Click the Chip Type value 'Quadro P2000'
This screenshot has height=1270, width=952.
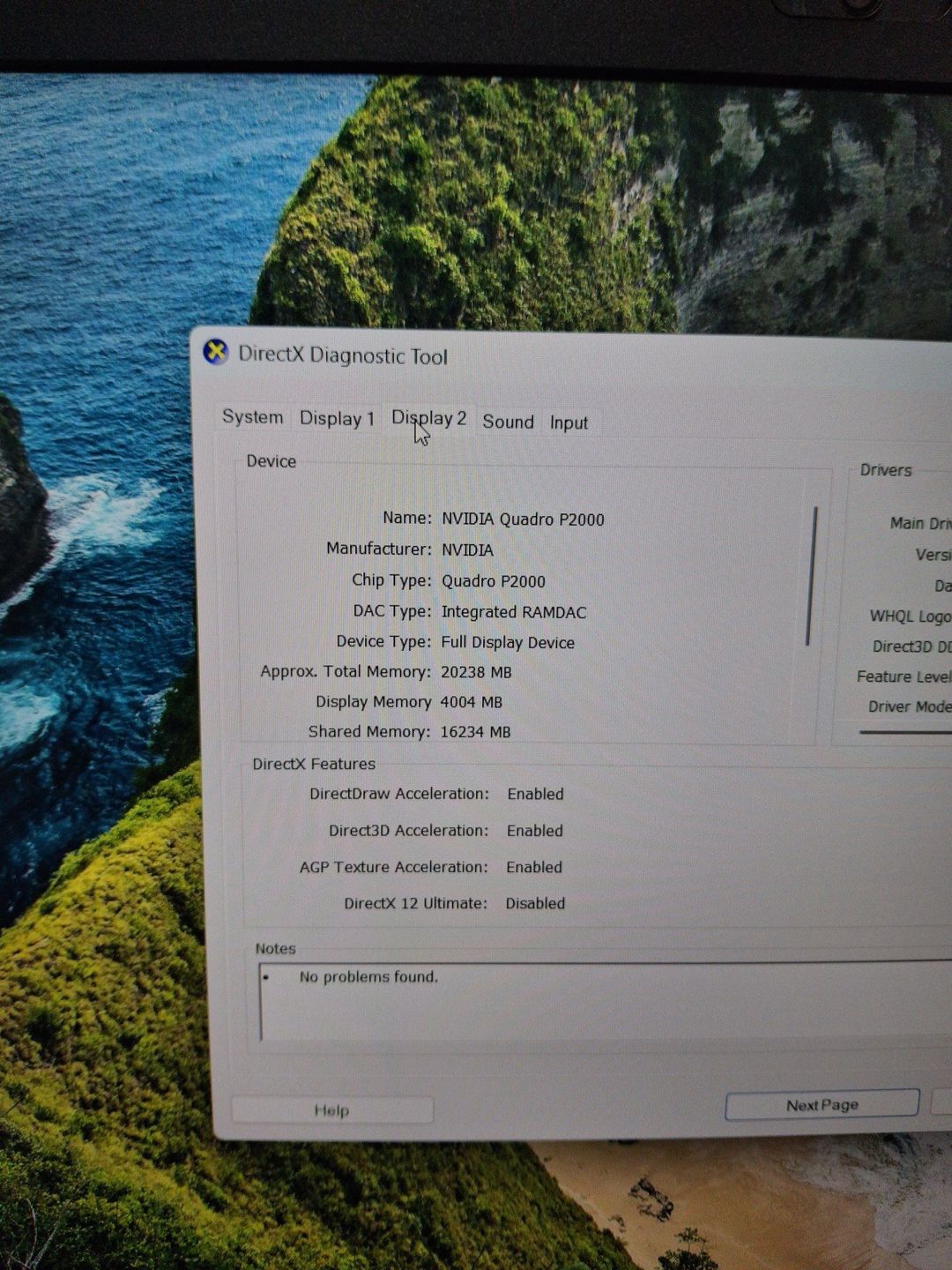[493, 581]
